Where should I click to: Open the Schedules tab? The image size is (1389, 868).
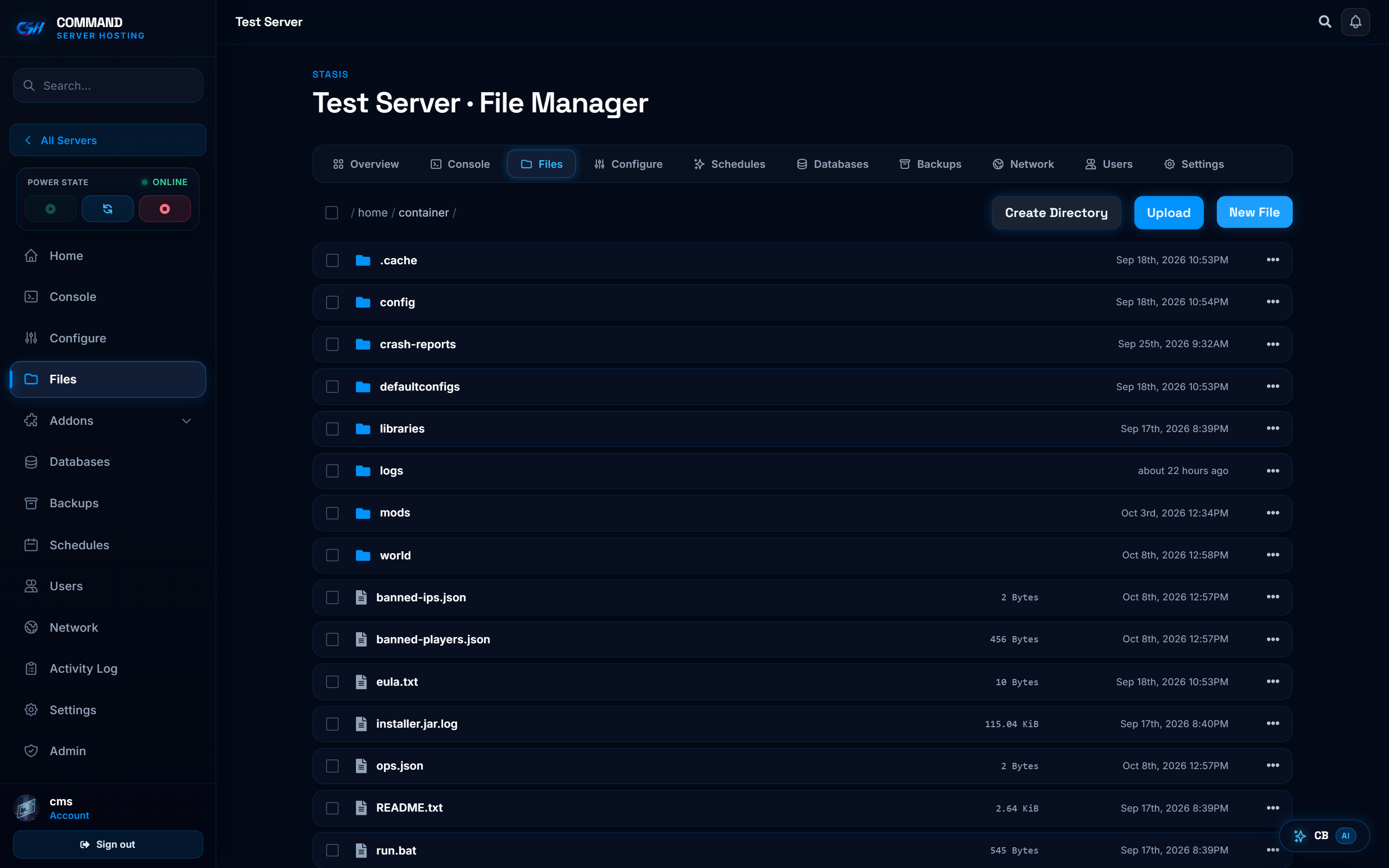point(729,164)
